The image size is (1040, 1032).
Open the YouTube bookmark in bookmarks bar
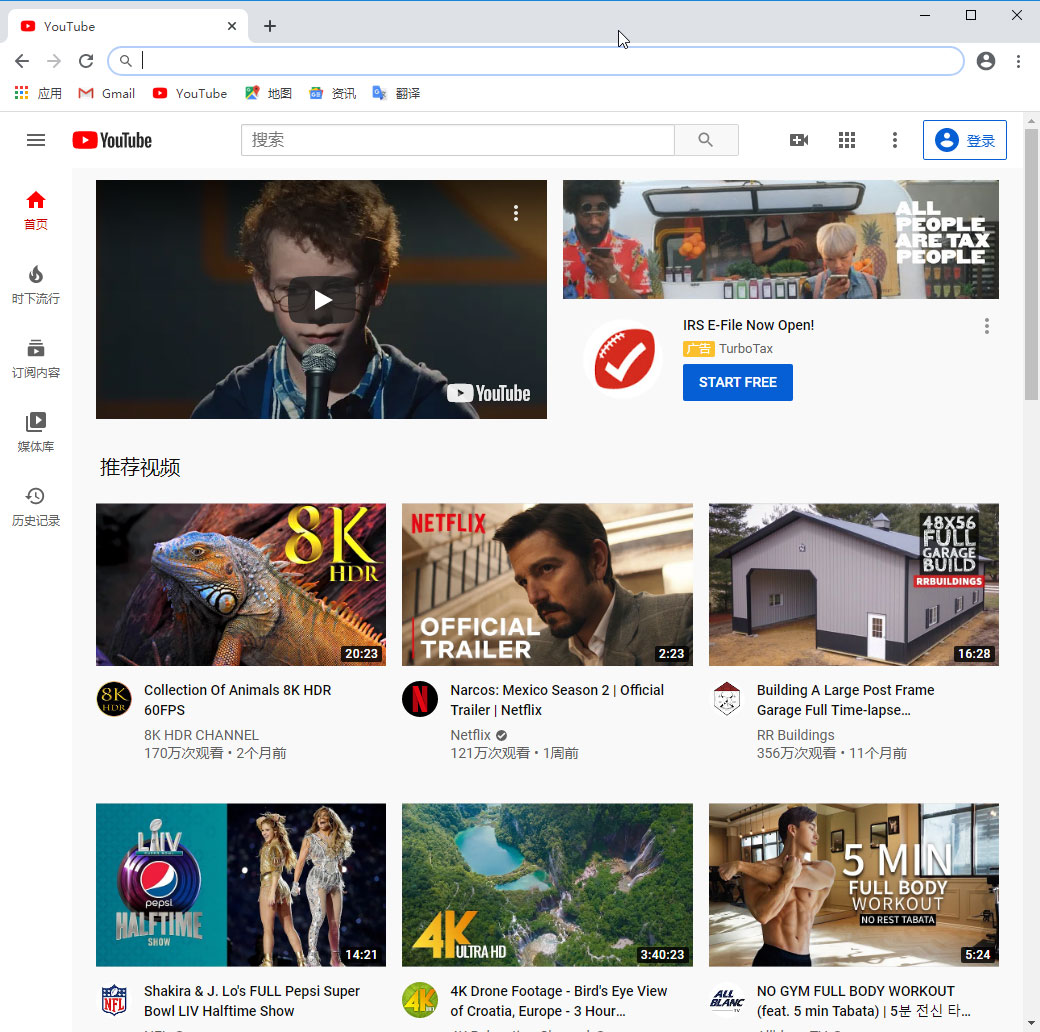[190, 94]
